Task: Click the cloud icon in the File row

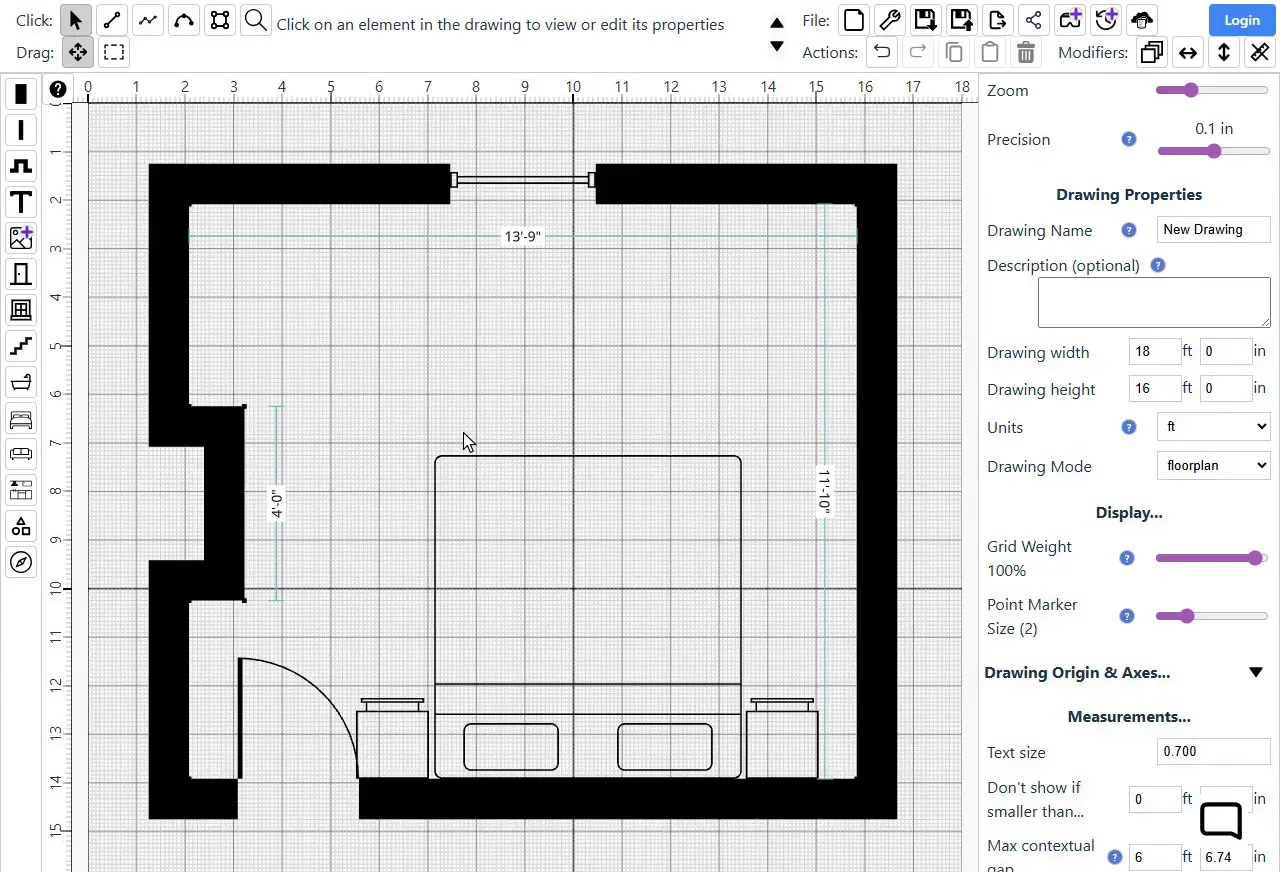Action: 1141,19
